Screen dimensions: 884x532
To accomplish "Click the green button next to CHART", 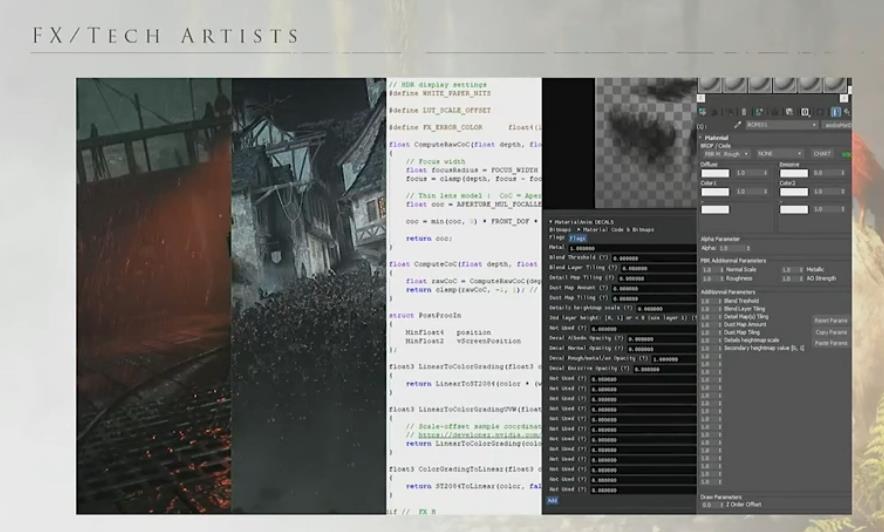I will [x=845, y=154].
